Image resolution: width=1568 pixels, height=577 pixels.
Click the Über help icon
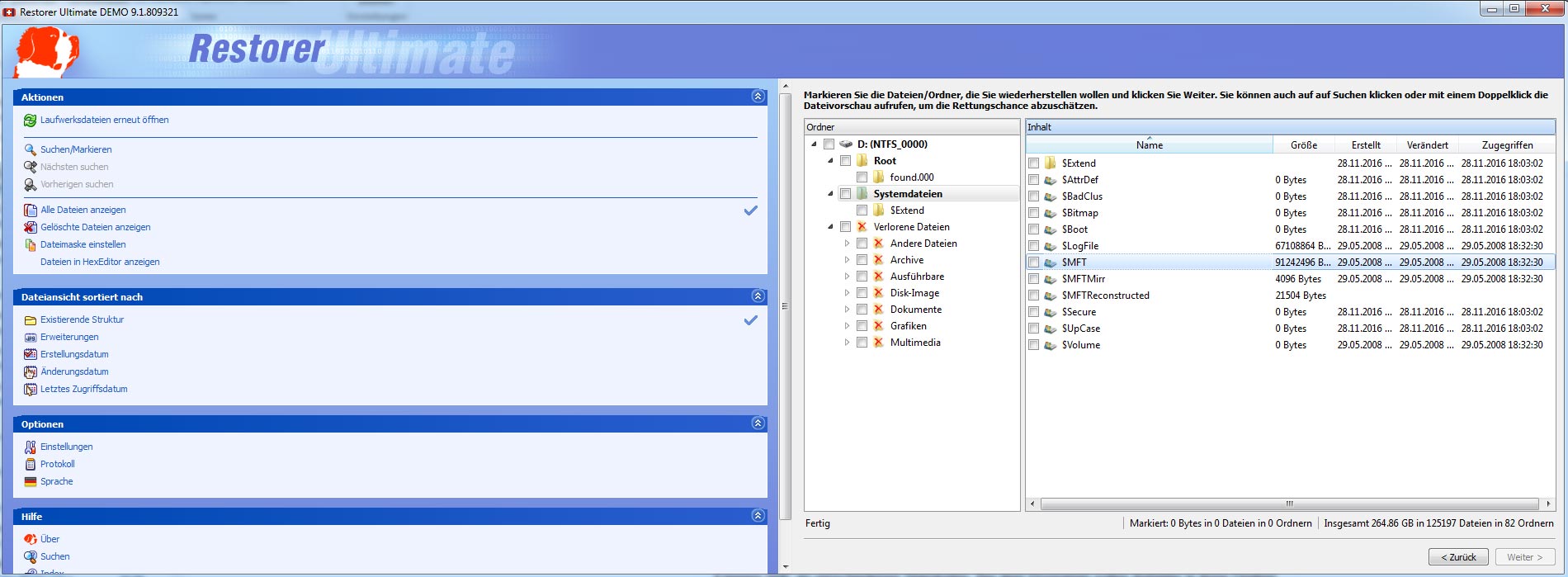pos(31,540)
